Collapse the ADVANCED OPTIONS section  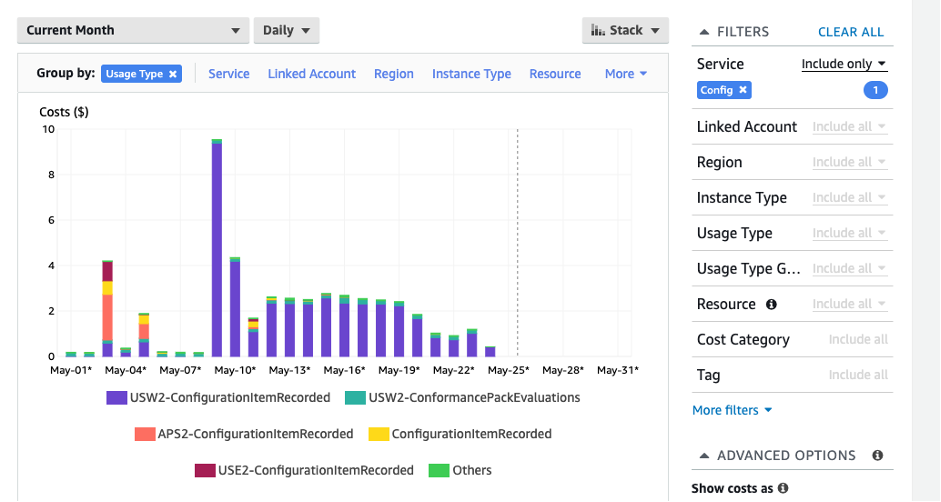(x=705, y=456)
